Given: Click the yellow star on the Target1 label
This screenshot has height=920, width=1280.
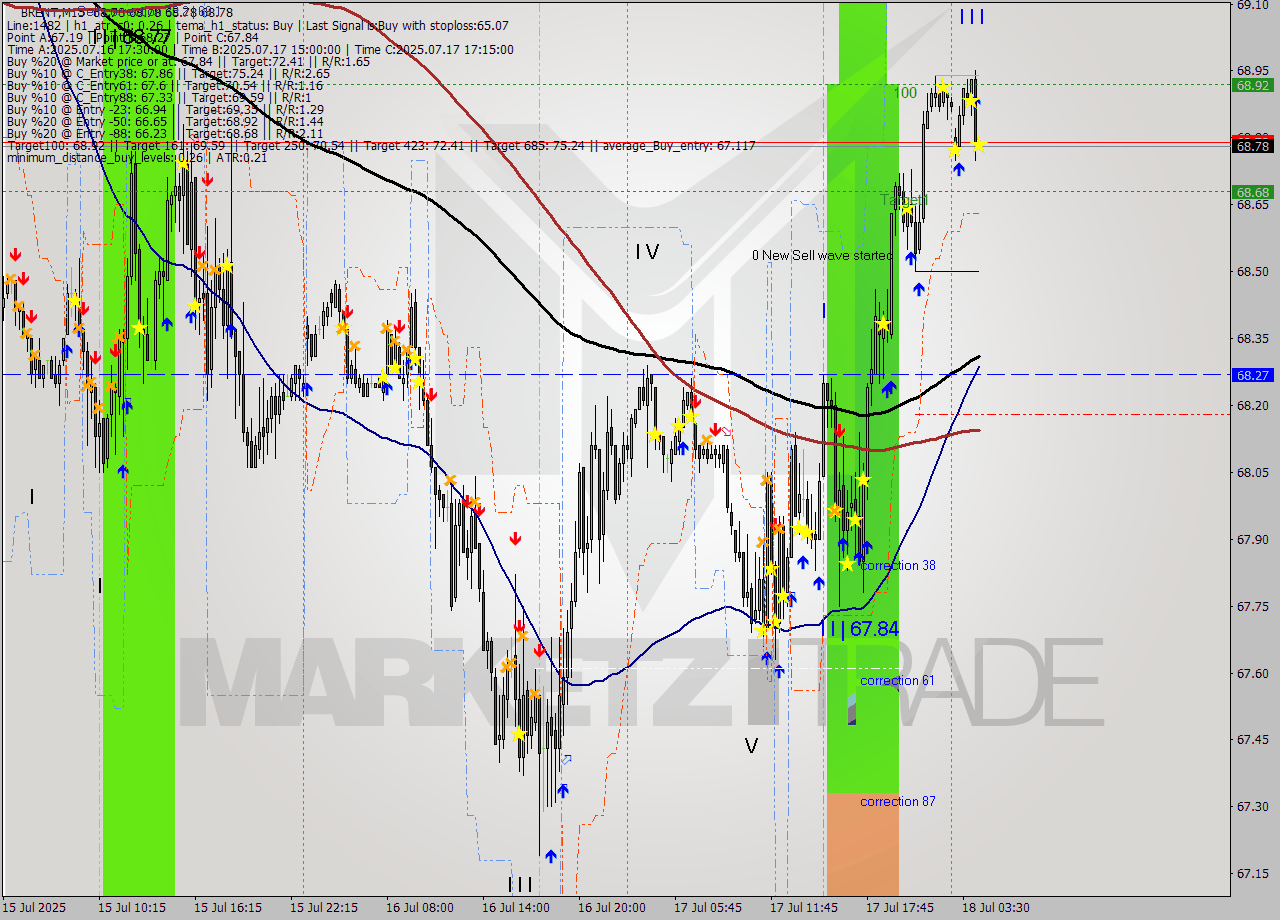Looking at the screenshot, I should [x=906, y=207].
